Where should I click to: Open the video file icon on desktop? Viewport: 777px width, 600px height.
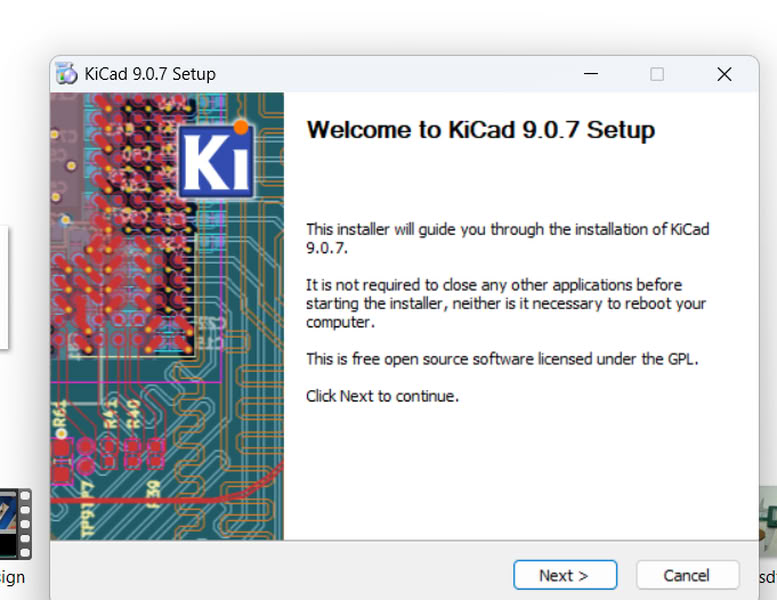[14, 523]
